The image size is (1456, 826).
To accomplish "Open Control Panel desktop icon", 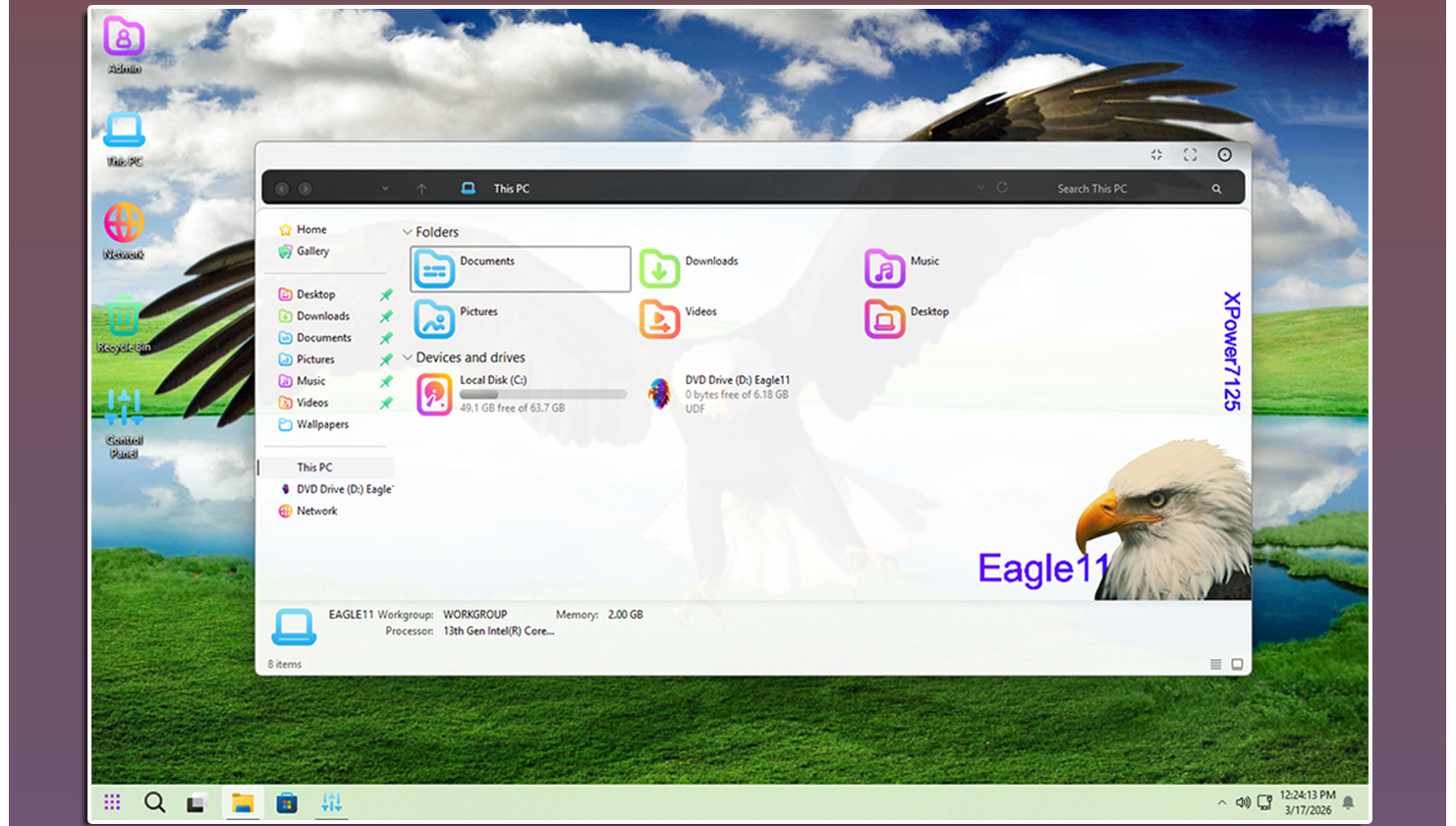I will (124, 423).
